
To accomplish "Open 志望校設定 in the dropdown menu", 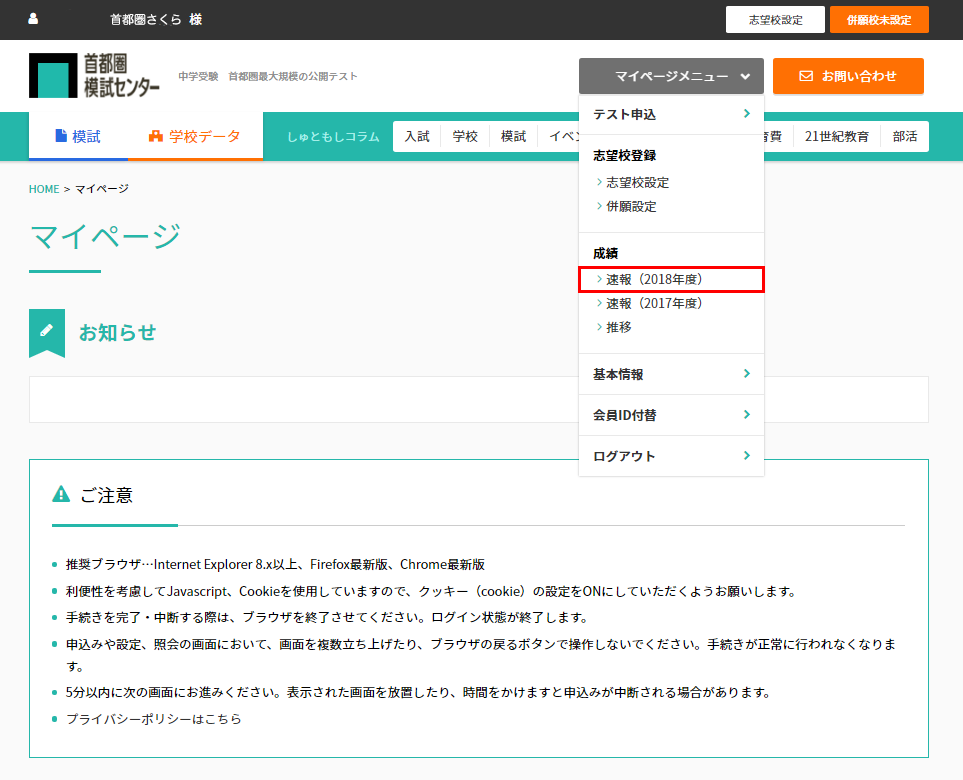I will (637, 183).
